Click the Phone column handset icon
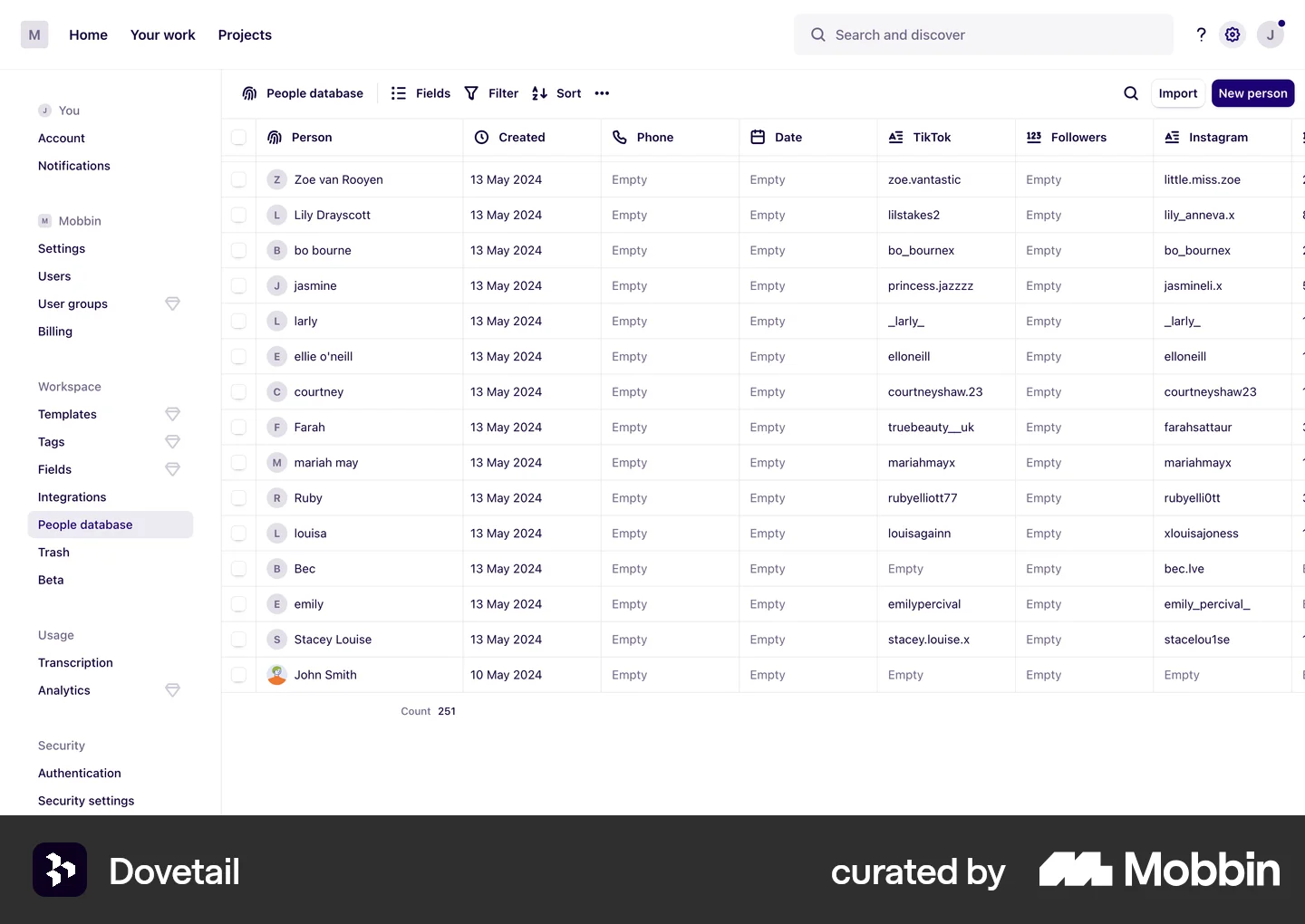1305x924 pixels. click(620, 138)
